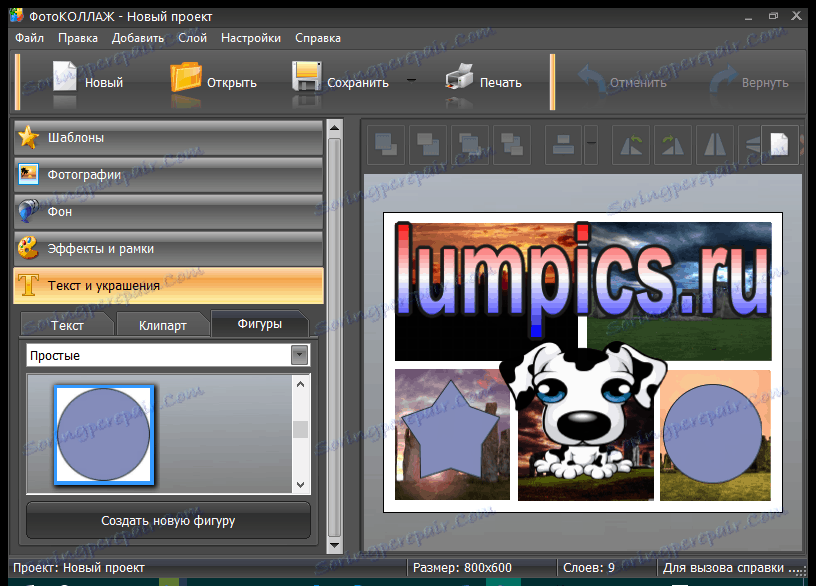Open the Фотографии section
Image resolution: width=816 pixels, height=586 pixels.
coord(169,175)
